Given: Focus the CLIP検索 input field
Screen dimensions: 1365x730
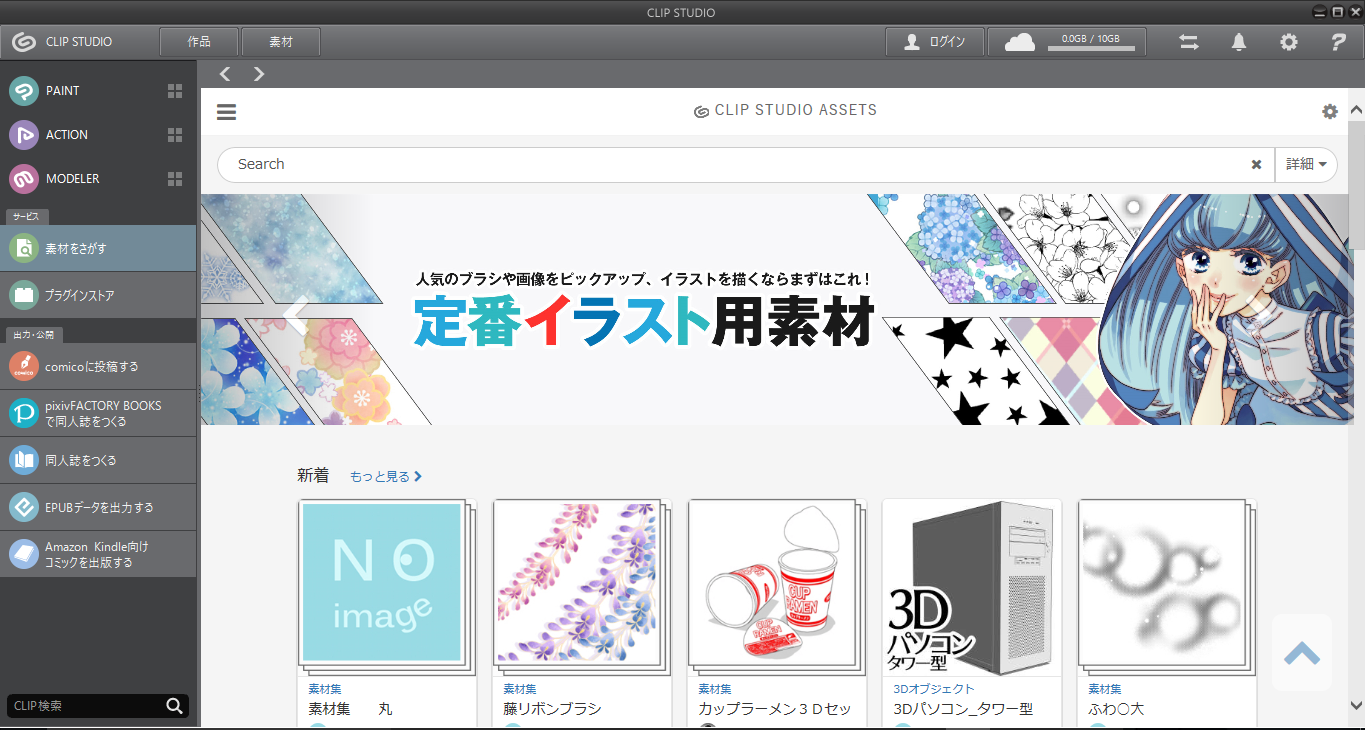Looking at the screenshot, I should (x=84, y=707).
